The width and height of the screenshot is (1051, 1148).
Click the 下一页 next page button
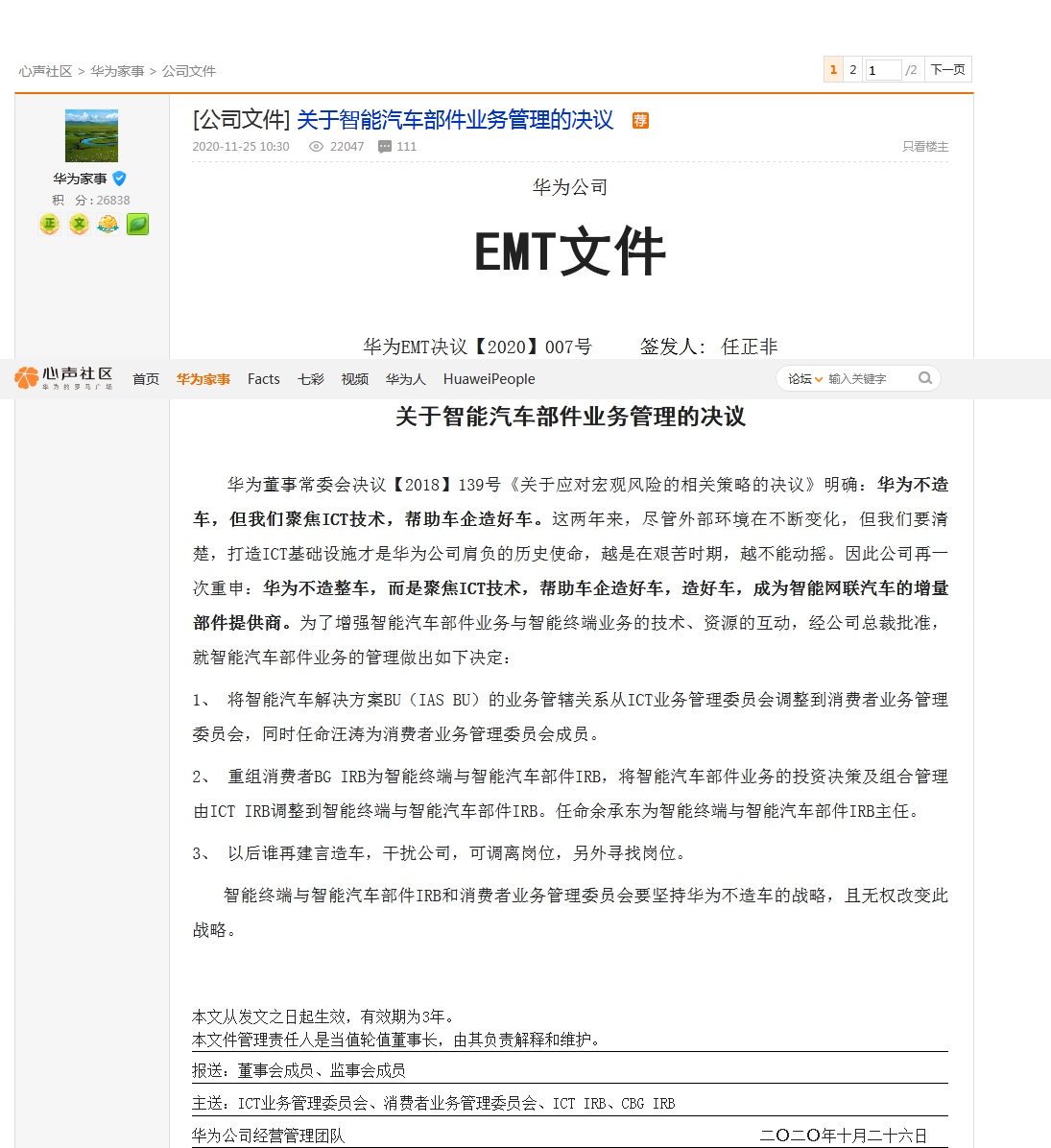(x=947, y=69)
